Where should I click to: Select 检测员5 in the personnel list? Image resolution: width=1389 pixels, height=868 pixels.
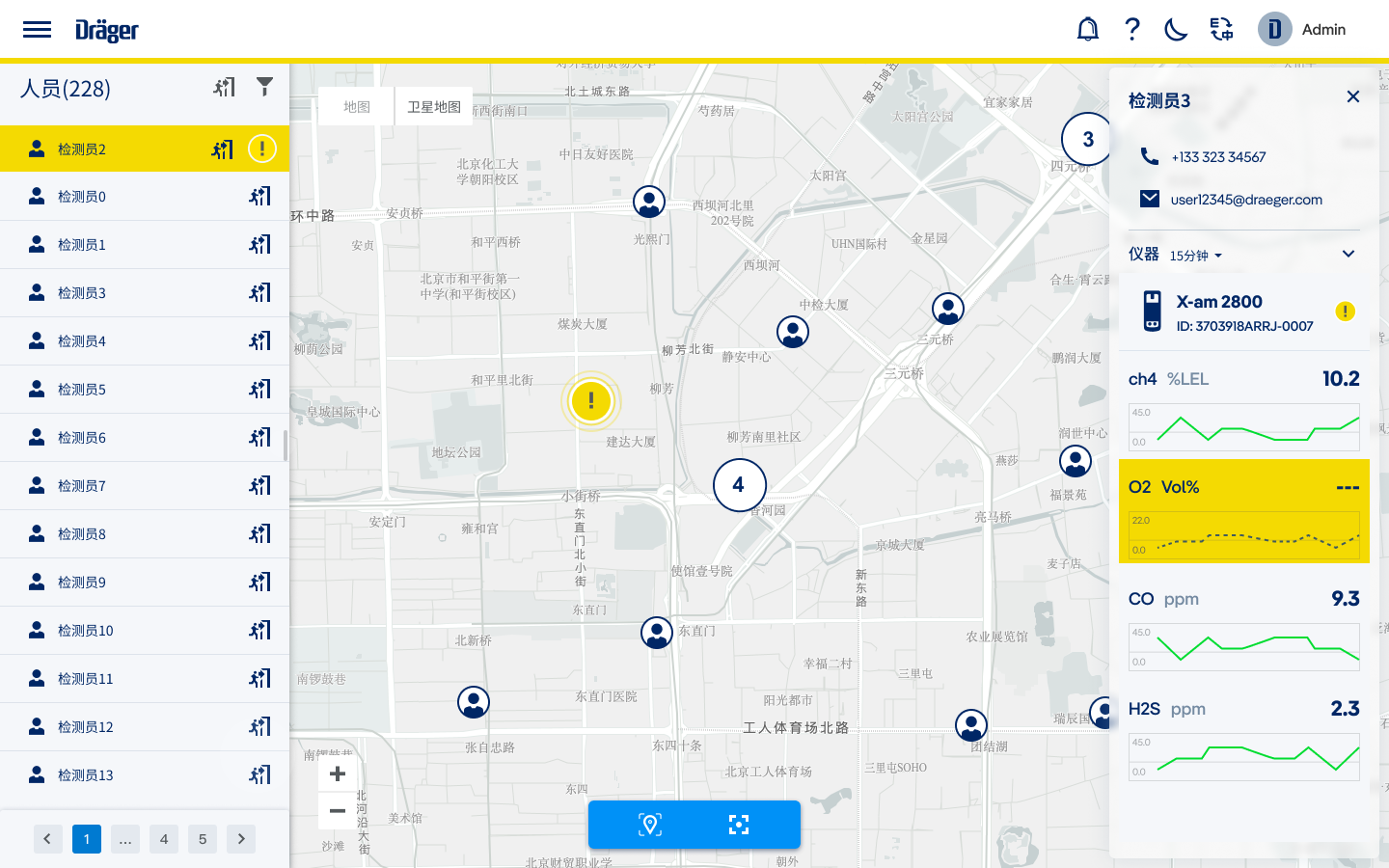click(x=82, y=390)
